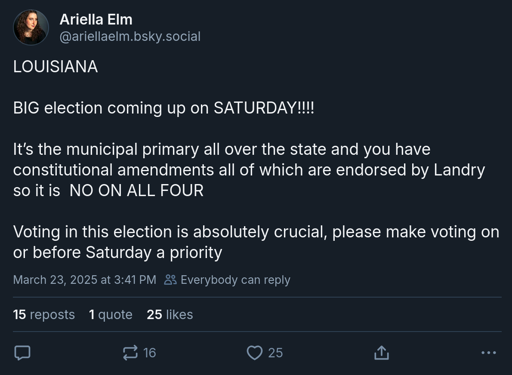The image size is (512, 375).
Task: View the 15 reposts list
Action: (44, 314)
